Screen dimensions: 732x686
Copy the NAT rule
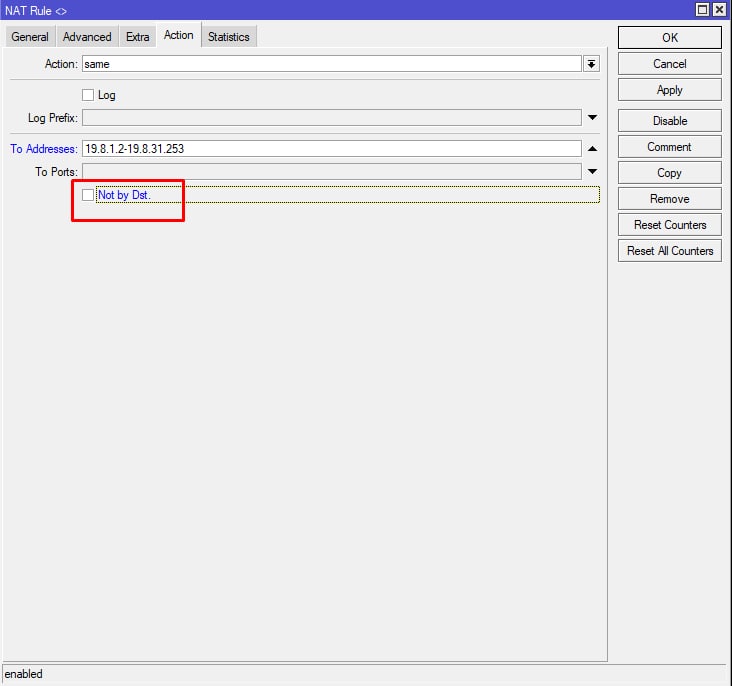(x=670, y=173)
